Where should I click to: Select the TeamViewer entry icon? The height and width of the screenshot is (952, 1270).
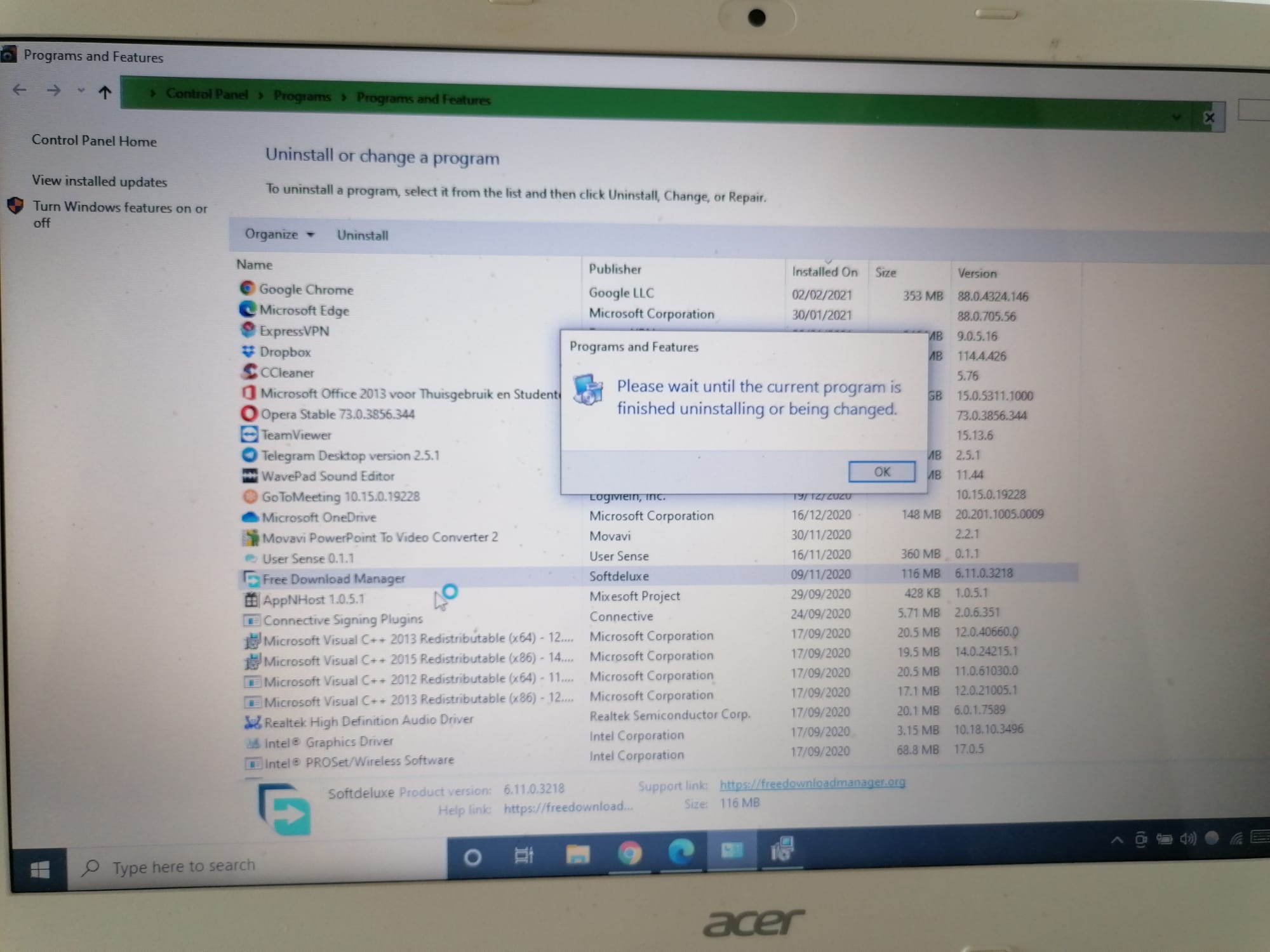coord(249,435)
